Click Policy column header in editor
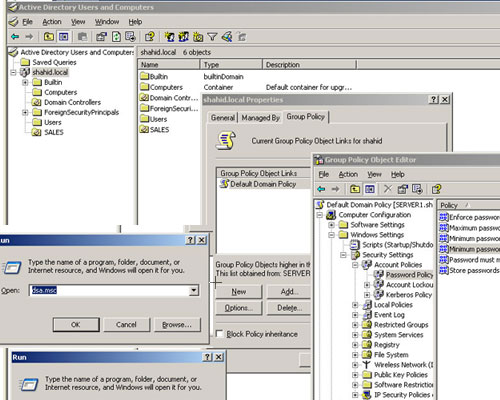Screen dimensions: 500x400 point(468,205)
